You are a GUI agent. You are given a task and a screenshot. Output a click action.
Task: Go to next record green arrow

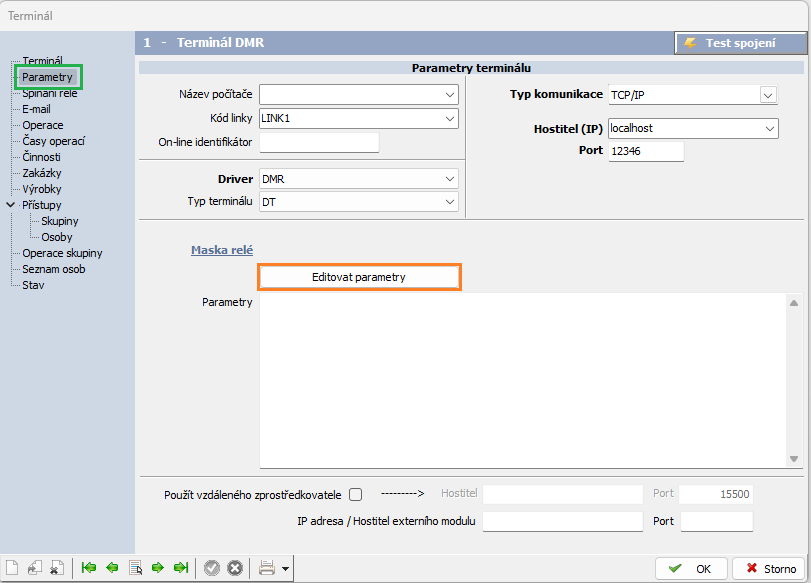158,568
